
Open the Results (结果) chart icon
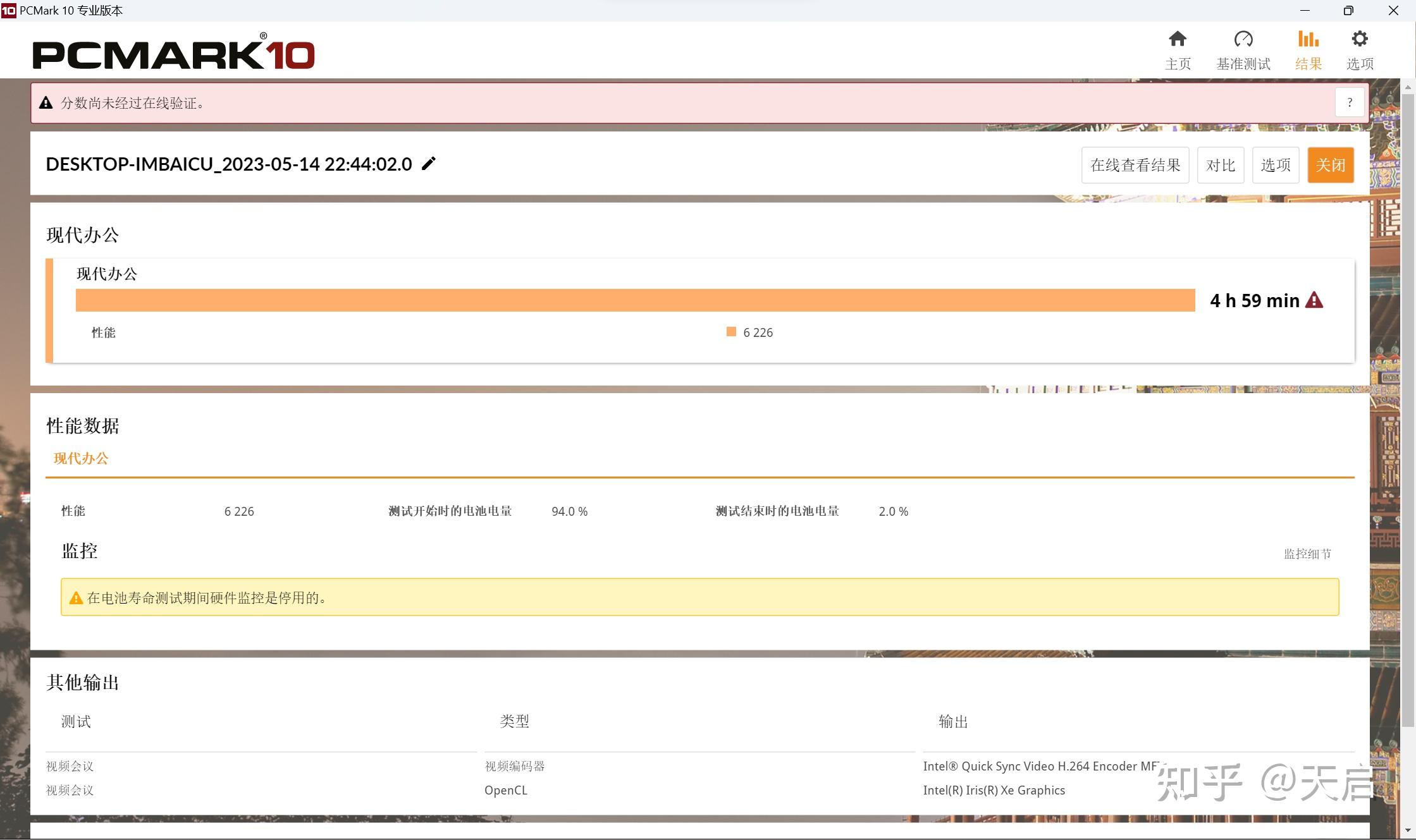[x=1308, y=40]
